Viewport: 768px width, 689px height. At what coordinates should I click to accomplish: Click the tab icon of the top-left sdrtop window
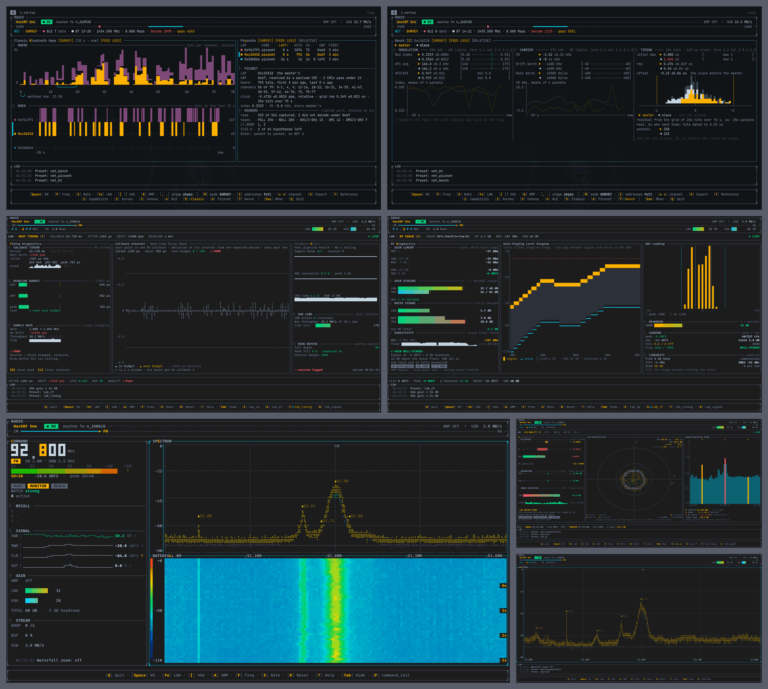pos(13,12)
